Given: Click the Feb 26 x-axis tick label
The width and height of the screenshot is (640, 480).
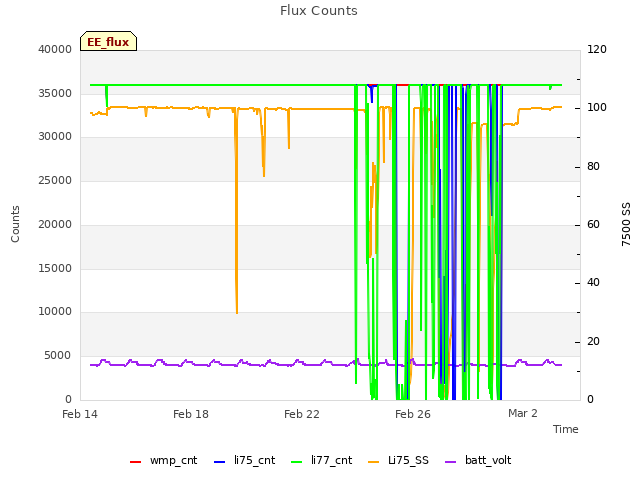Looking at the screenshot, I should 413,414.
